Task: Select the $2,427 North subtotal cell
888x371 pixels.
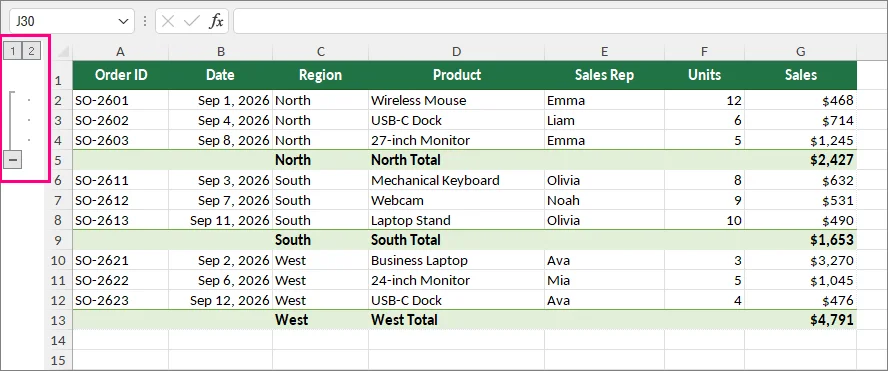Action: pyautogui.click(x=800, y=160)
